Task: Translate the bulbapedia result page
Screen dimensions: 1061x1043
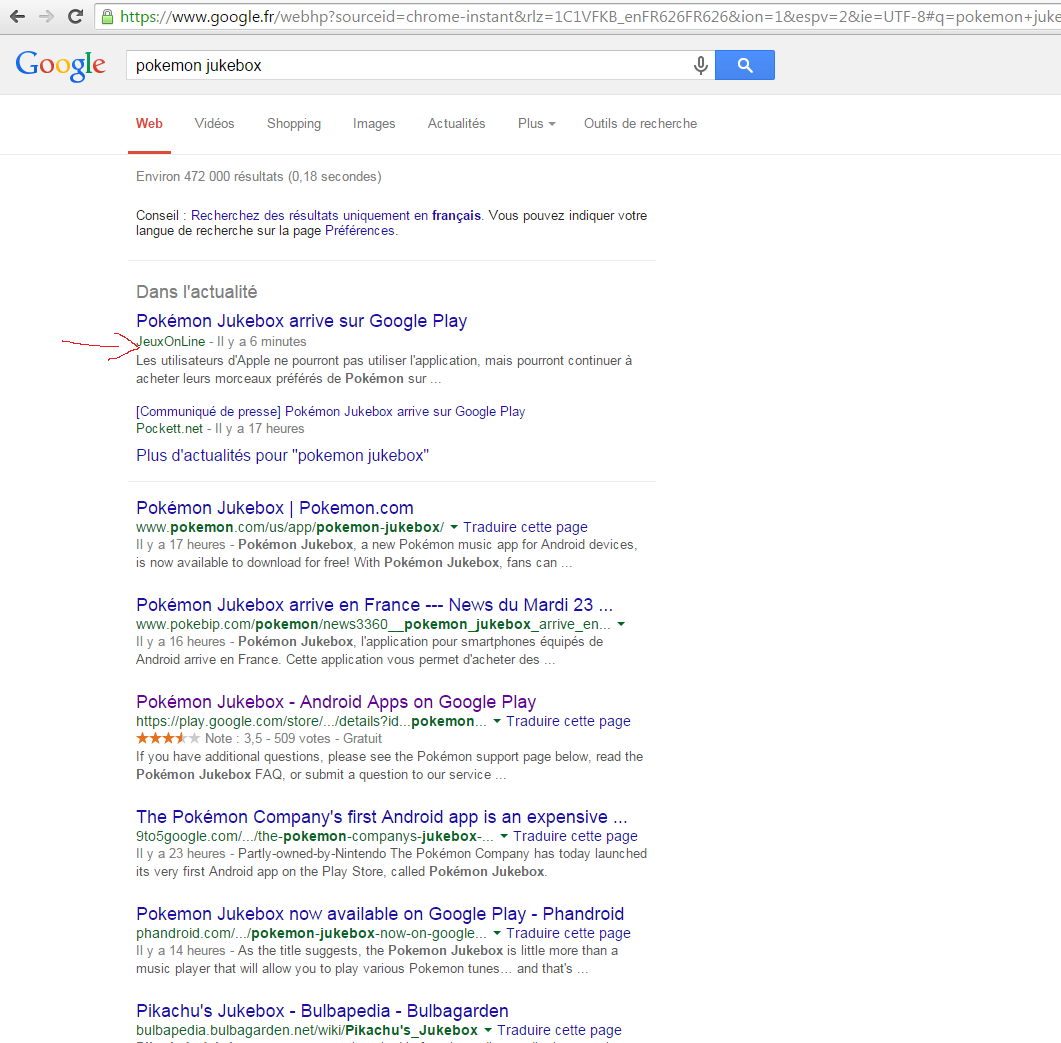Action: [560, 1030]
